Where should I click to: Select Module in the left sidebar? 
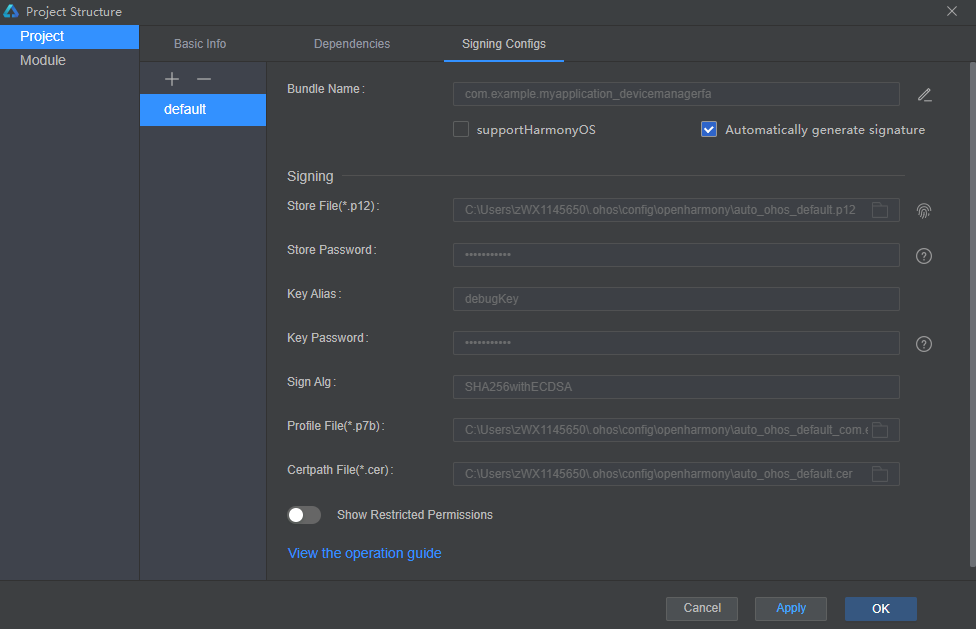click(x=43, y=61)
